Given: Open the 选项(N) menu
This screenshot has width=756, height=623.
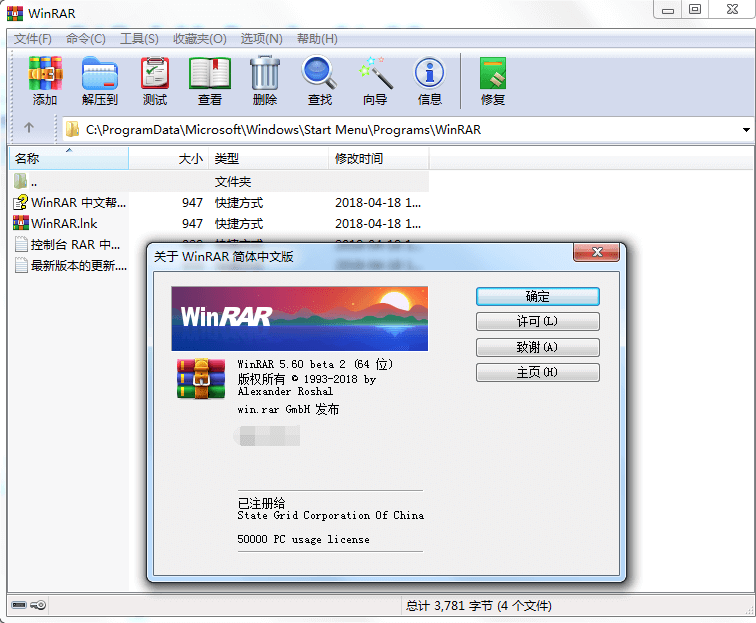Looking at the screenshot, I should tap(261, 39).
